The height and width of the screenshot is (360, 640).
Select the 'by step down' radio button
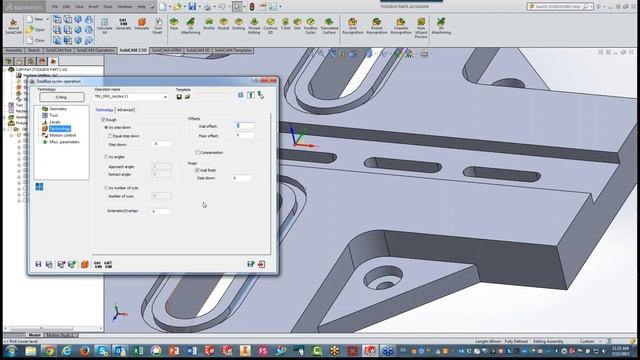[x=106, y=128]
